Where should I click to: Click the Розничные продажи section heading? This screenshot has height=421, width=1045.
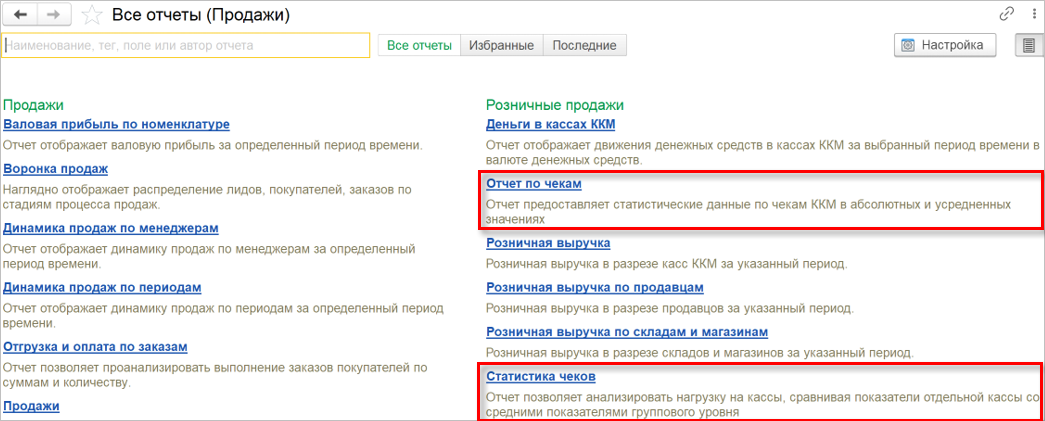(x=554, y=105)
